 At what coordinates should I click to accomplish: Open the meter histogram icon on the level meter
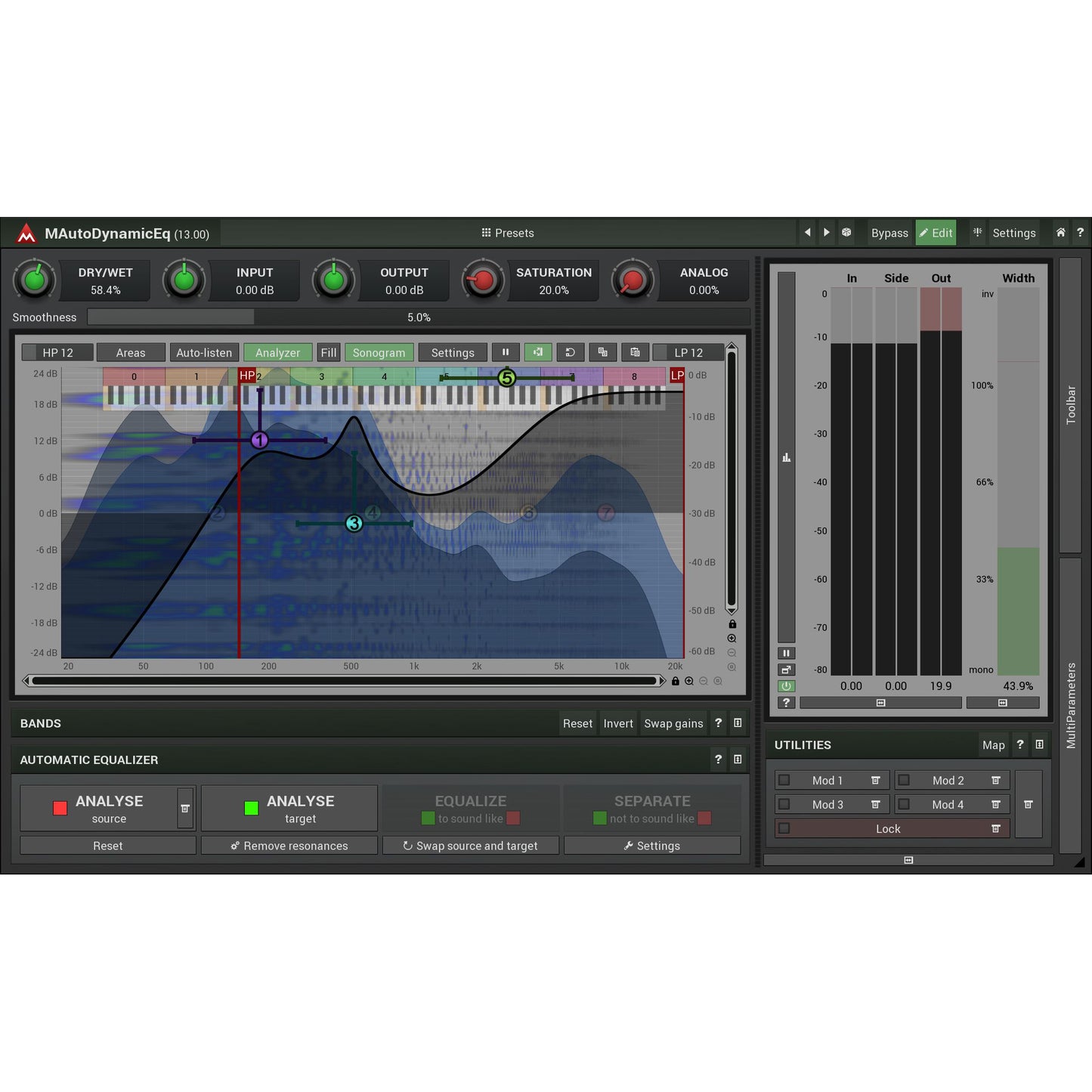[x=786, y=457]
